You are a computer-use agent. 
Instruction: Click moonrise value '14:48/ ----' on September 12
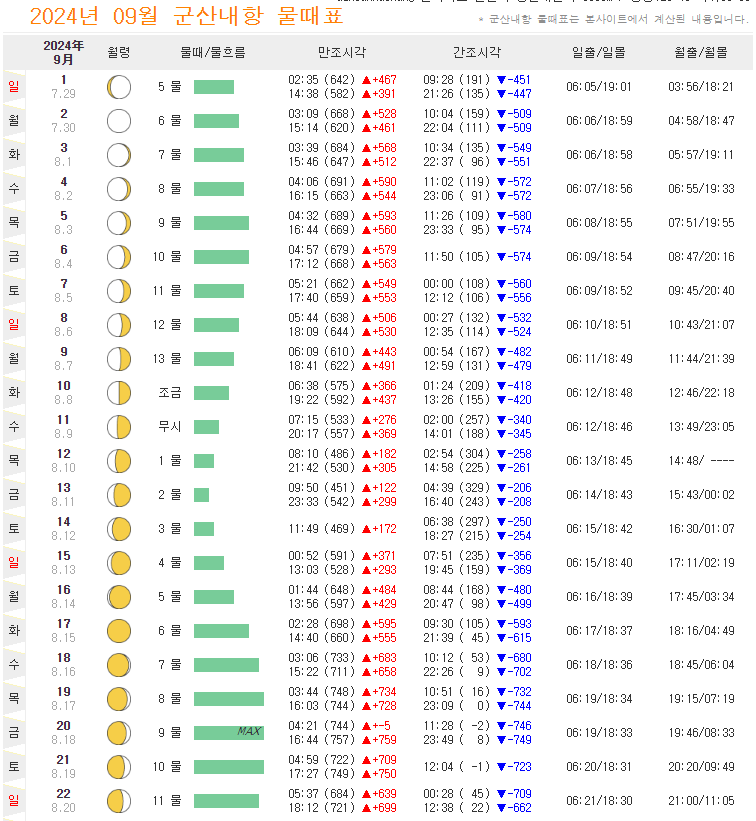(x=701, y=461)
